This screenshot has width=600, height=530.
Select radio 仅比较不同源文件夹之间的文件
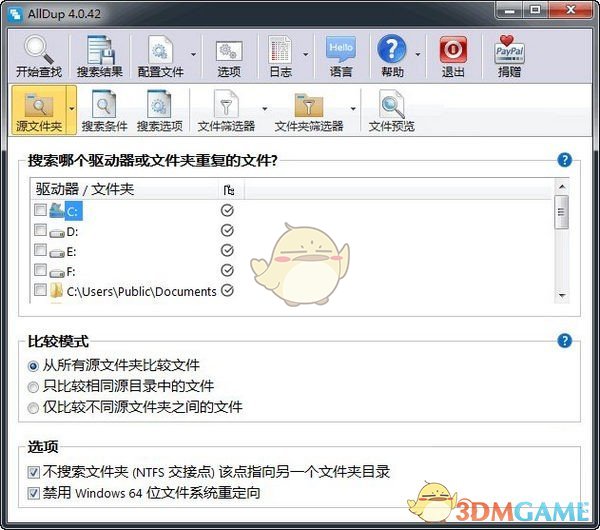tap(33, 408)
